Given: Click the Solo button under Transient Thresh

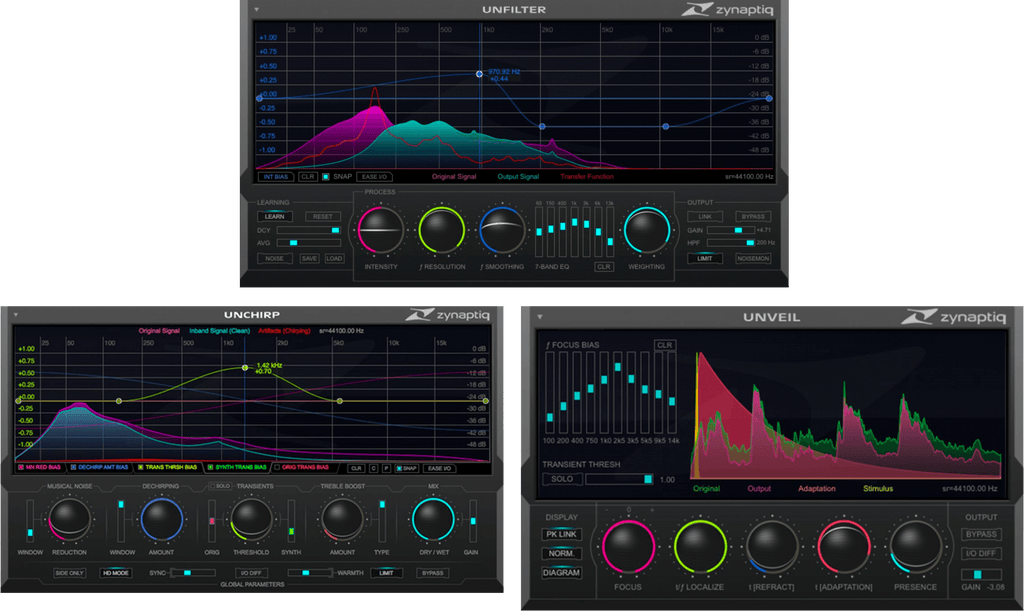Looking at the screenshot, I should click(x=562, y=479).
